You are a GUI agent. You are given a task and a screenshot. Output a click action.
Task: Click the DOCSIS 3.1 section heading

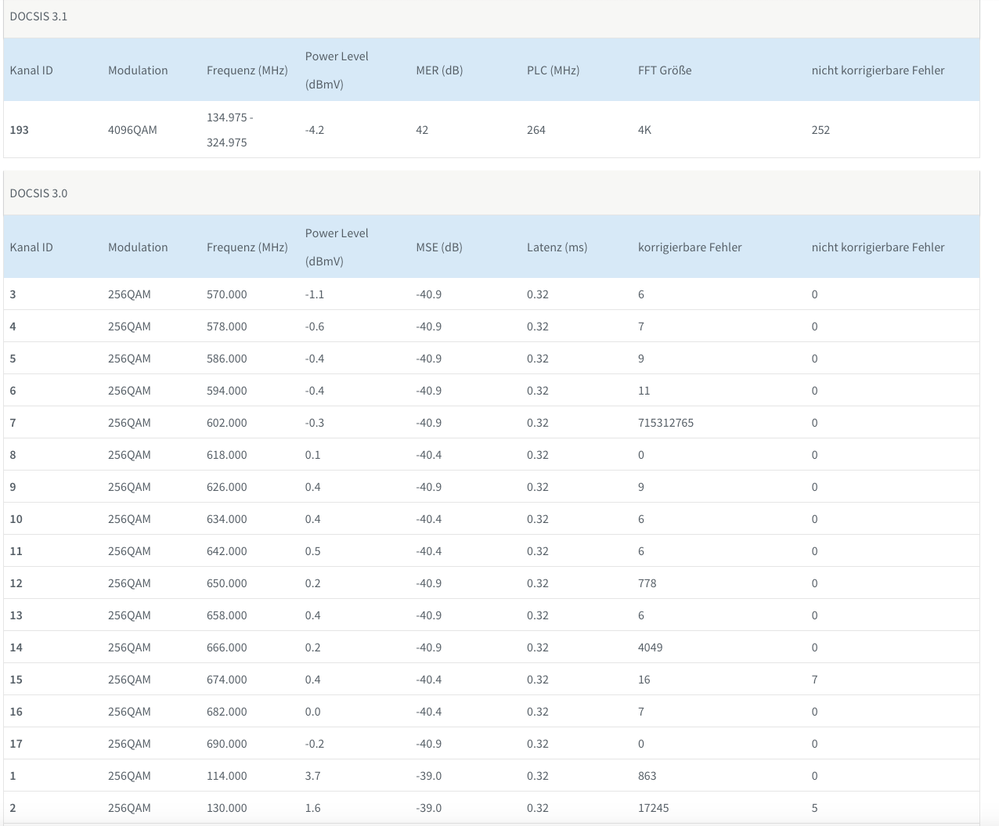pyautogui.click(x=39, y=17)
